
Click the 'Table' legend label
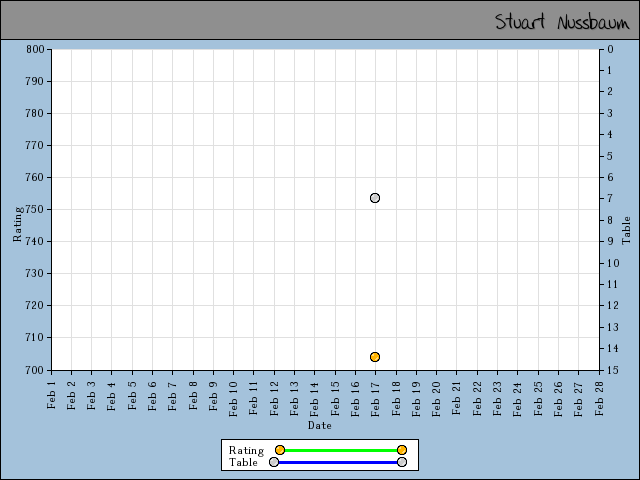(x=243, y=462)
